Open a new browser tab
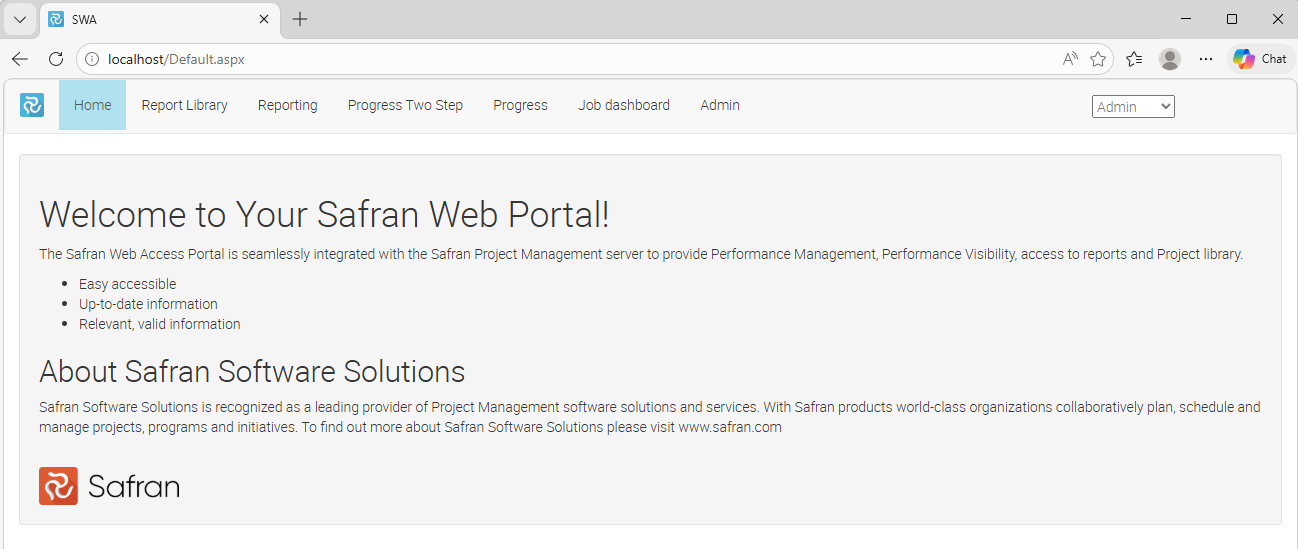 pyautogui.click(x=300, y=19)
